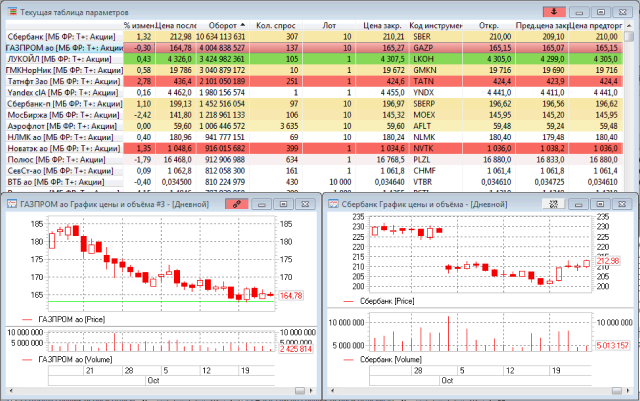Click the Текущая таблица параметров window icon
This screenshot has height=401, width=640.
pos(10,9)
